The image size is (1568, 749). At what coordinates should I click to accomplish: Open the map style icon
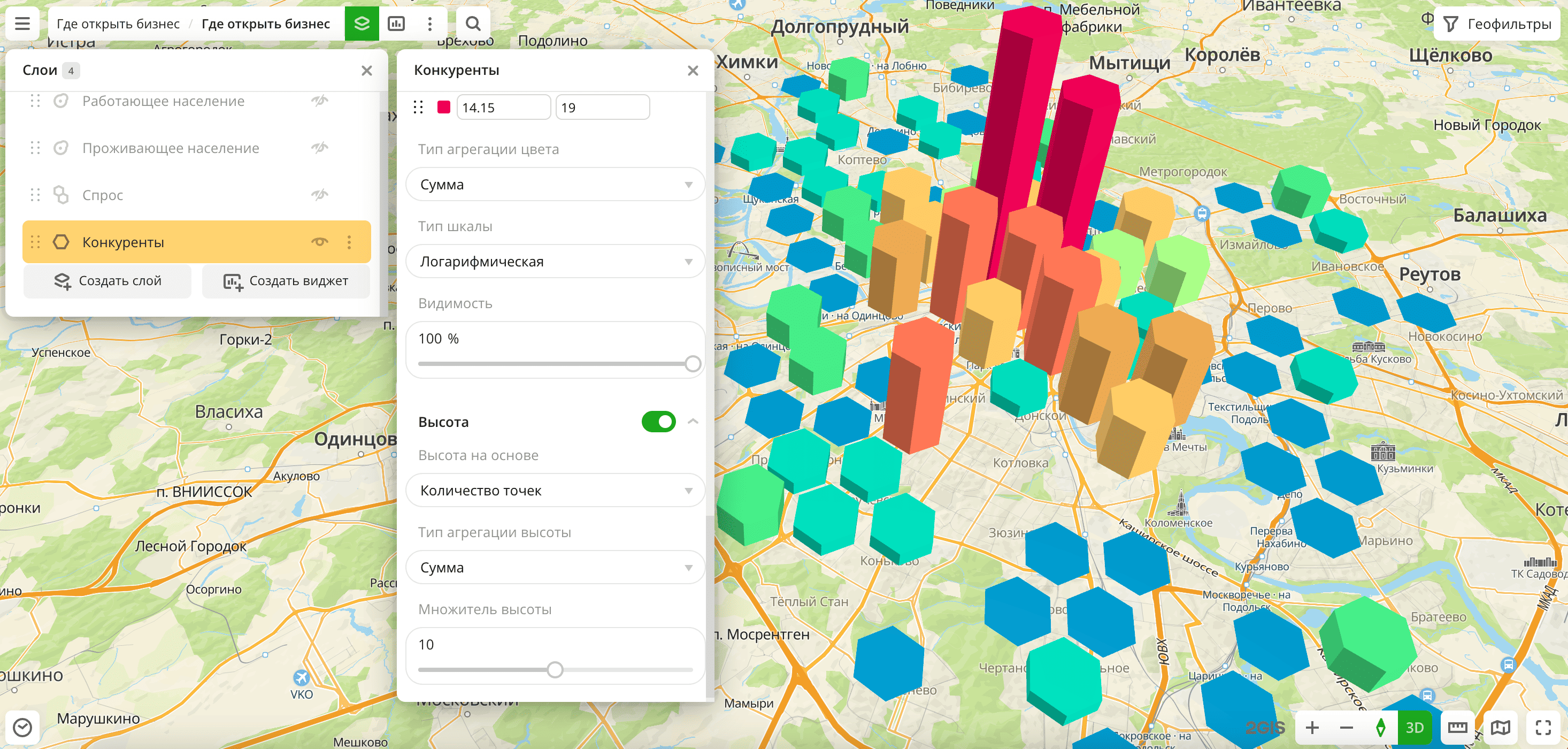1501,727
